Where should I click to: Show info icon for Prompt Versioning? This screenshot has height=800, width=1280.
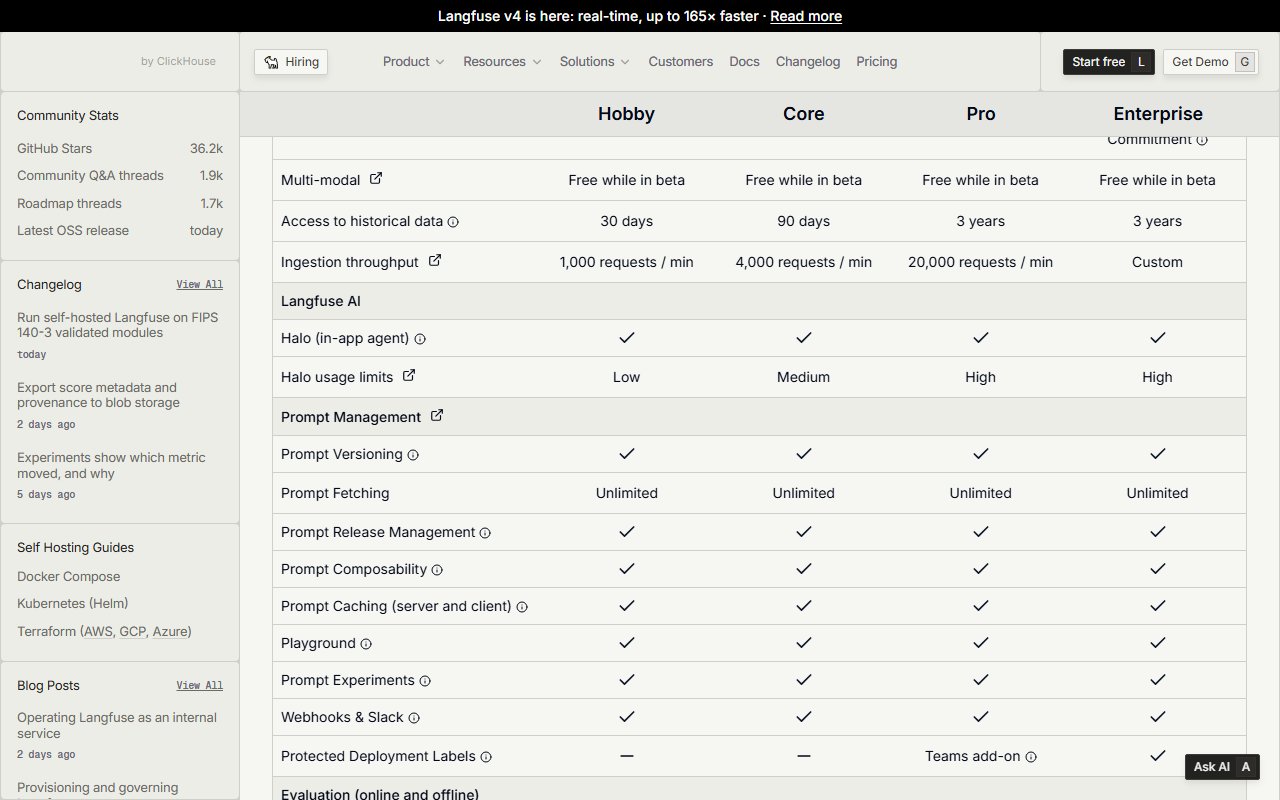[x=413, y=455]
